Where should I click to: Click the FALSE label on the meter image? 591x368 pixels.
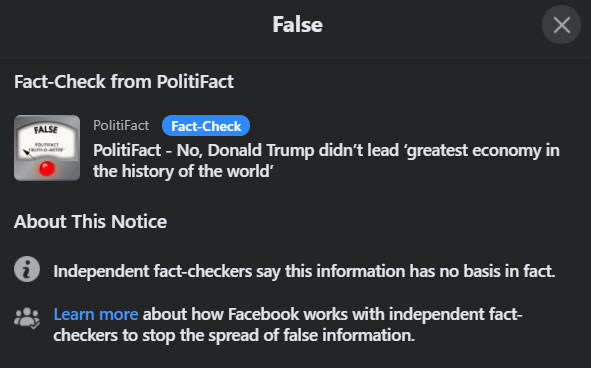coord(46,130)
